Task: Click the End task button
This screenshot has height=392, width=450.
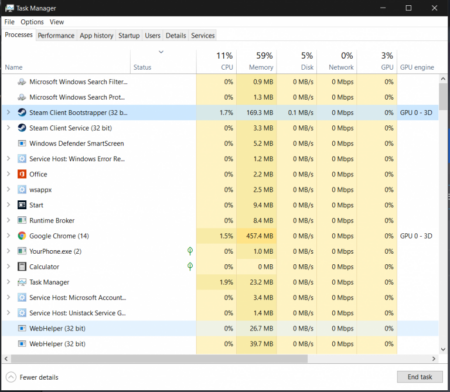Action: pos(420,377)
